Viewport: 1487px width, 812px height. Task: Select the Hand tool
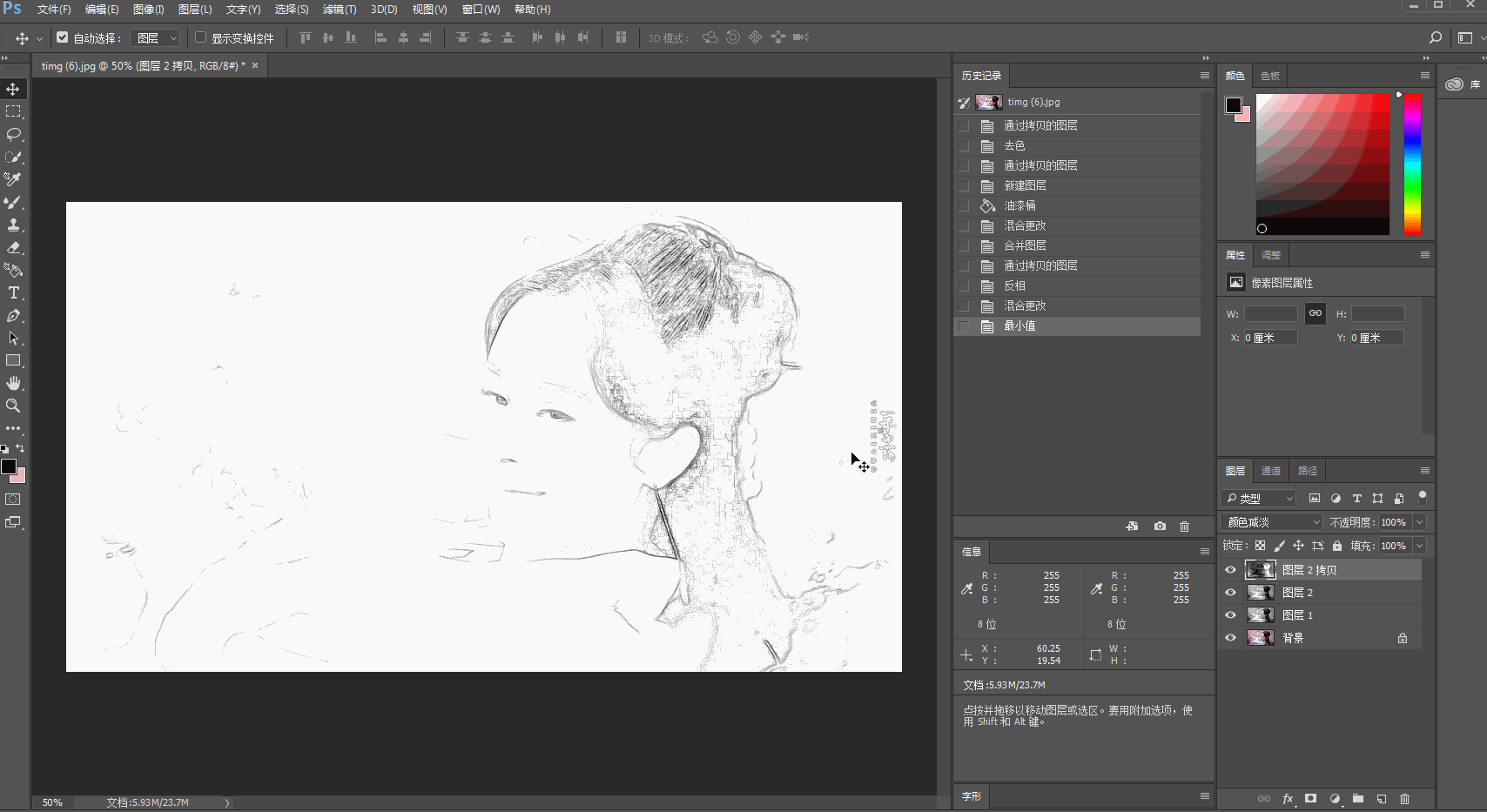point(13,383)
